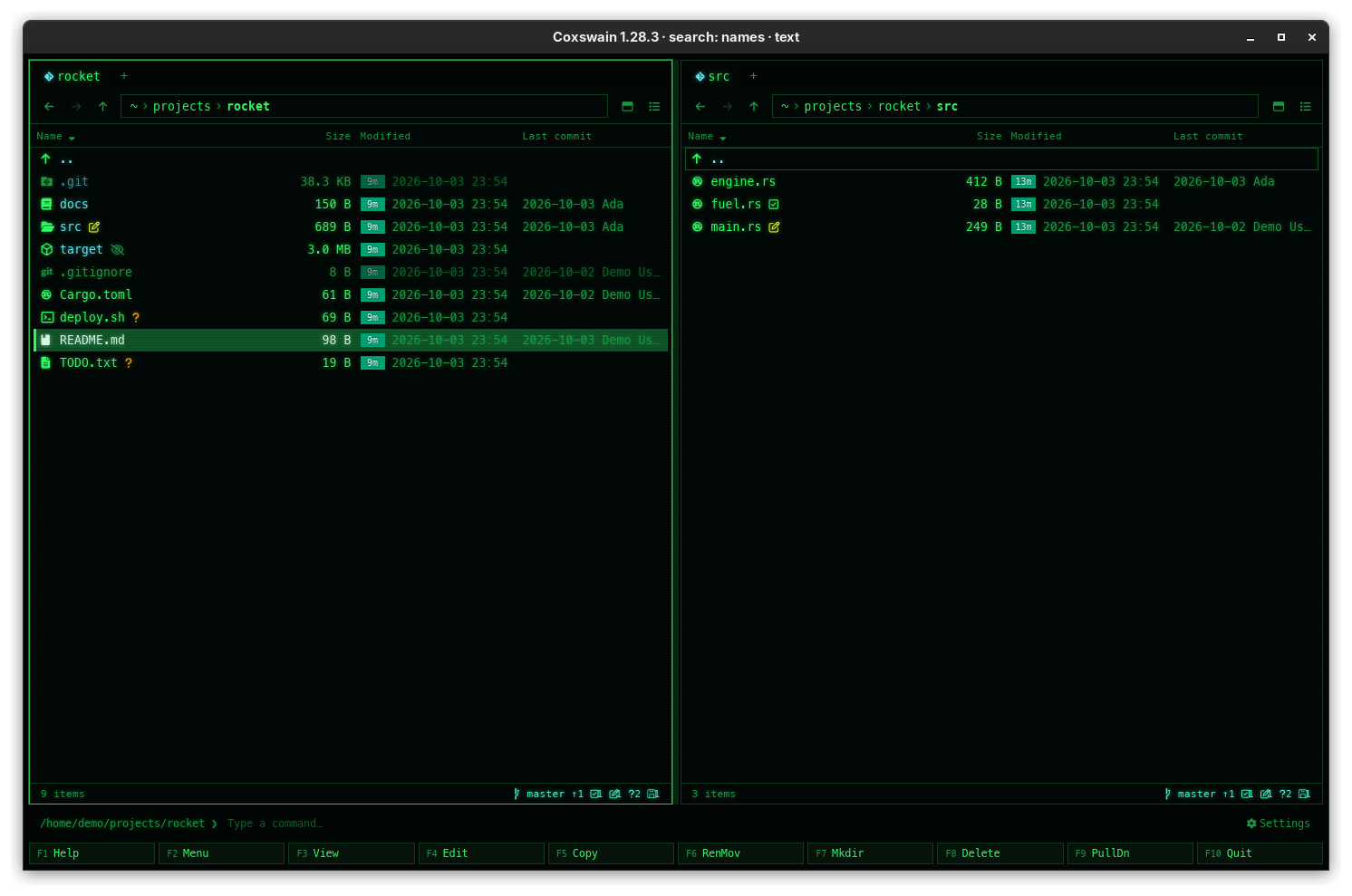1352x896 pixels.
Task: Open the F9 PullDn menu
Action: point(1130,853)
